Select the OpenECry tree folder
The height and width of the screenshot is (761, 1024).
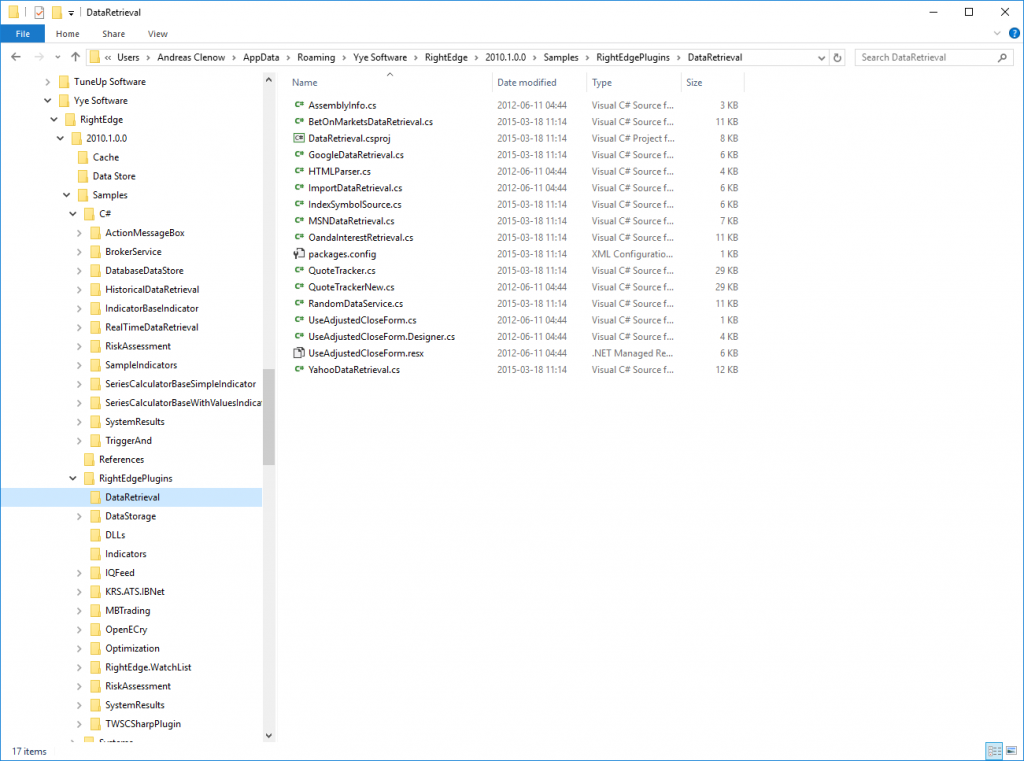tap(126, 630)
